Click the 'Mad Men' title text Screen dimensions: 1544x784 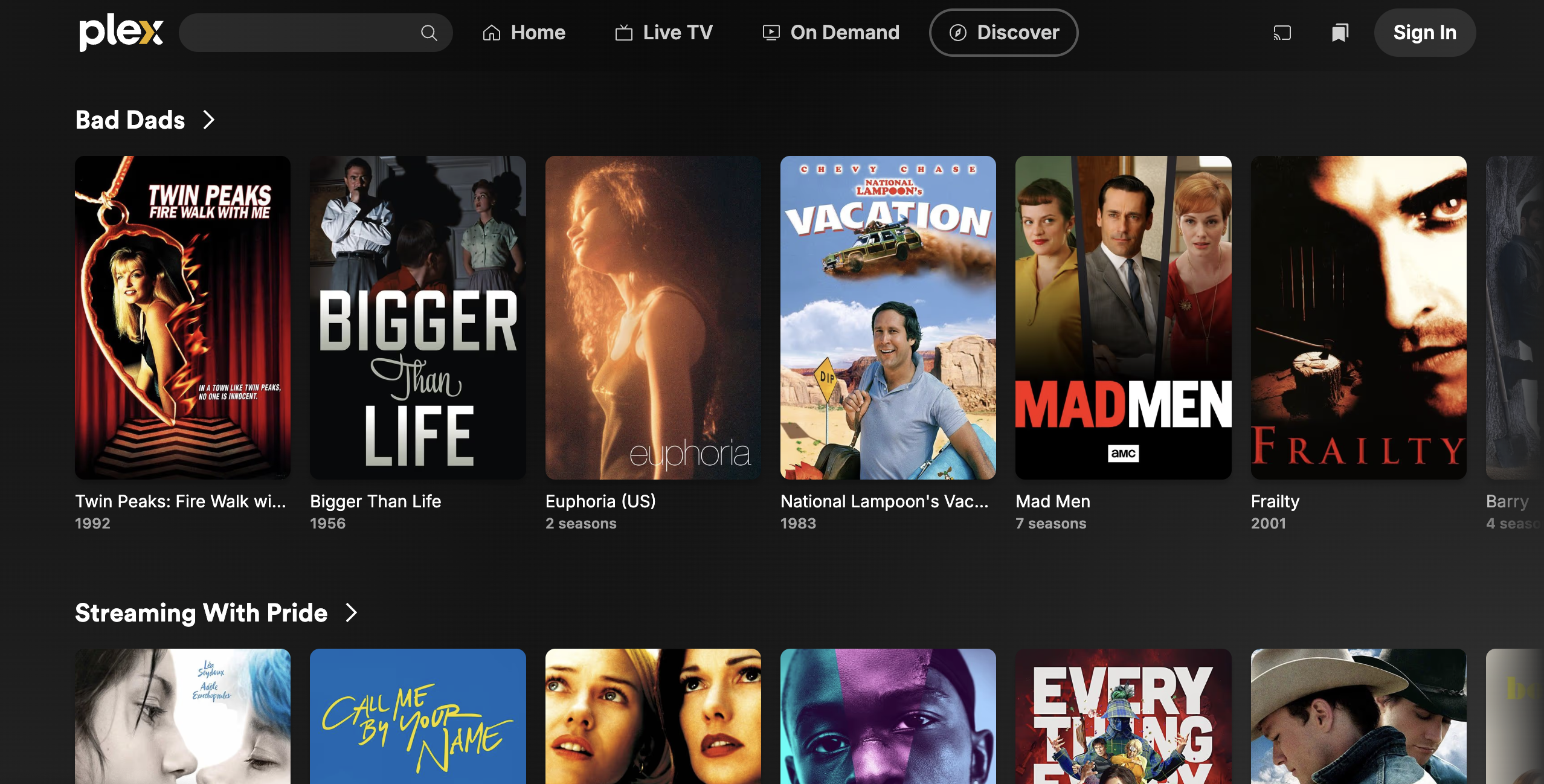tap(1053, 501)
